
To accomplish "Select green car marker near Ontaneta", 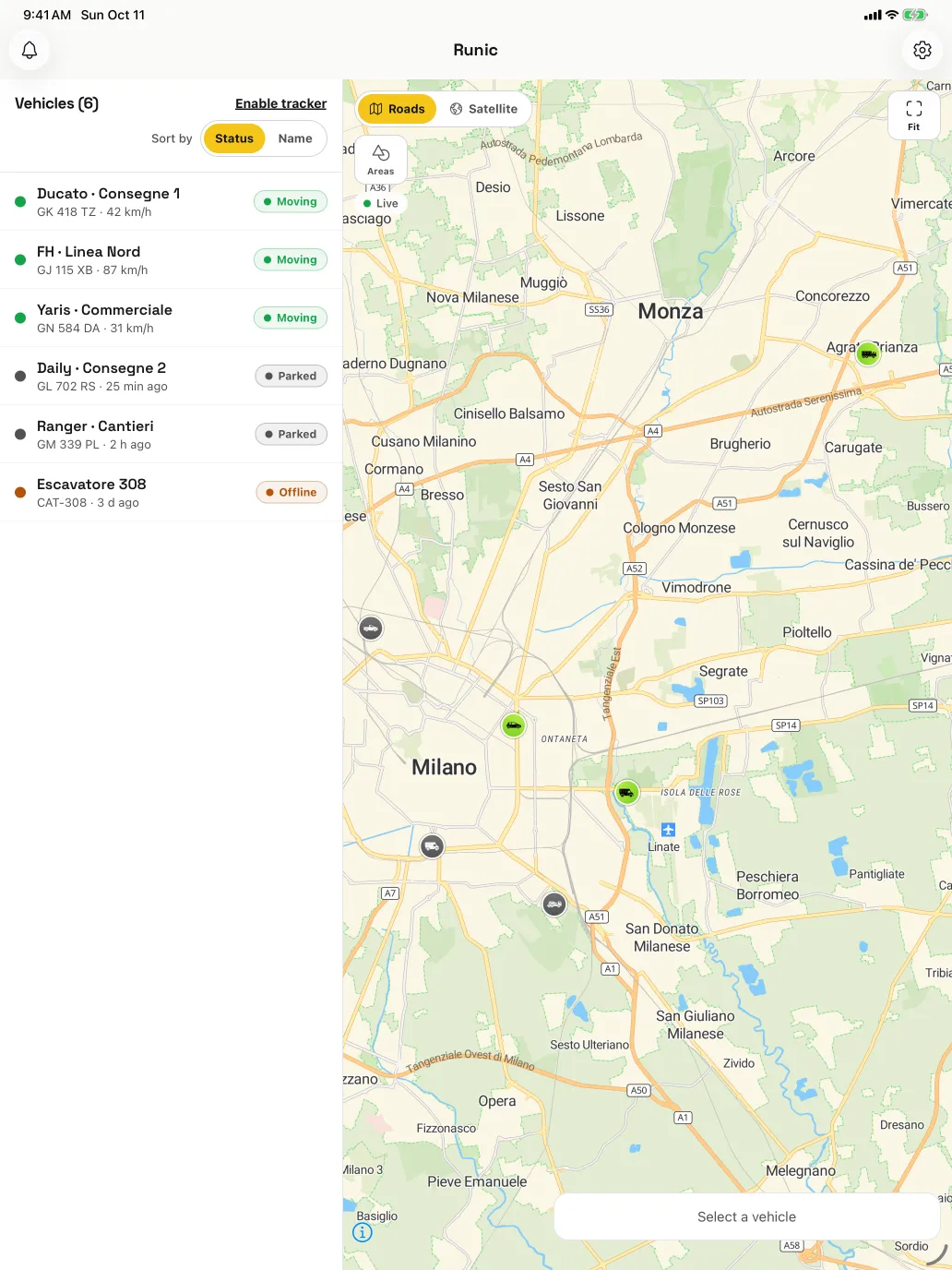I will (514, 725).
